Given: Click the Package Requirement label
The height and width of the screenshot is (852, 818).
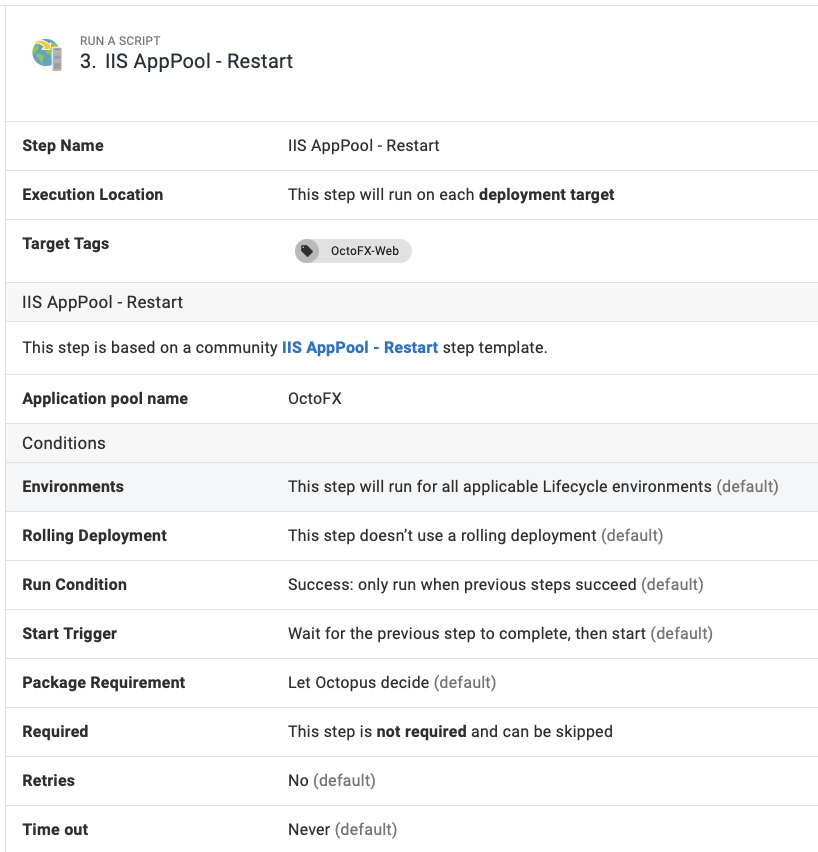Looking at the screenshot, I should [104, 682].
